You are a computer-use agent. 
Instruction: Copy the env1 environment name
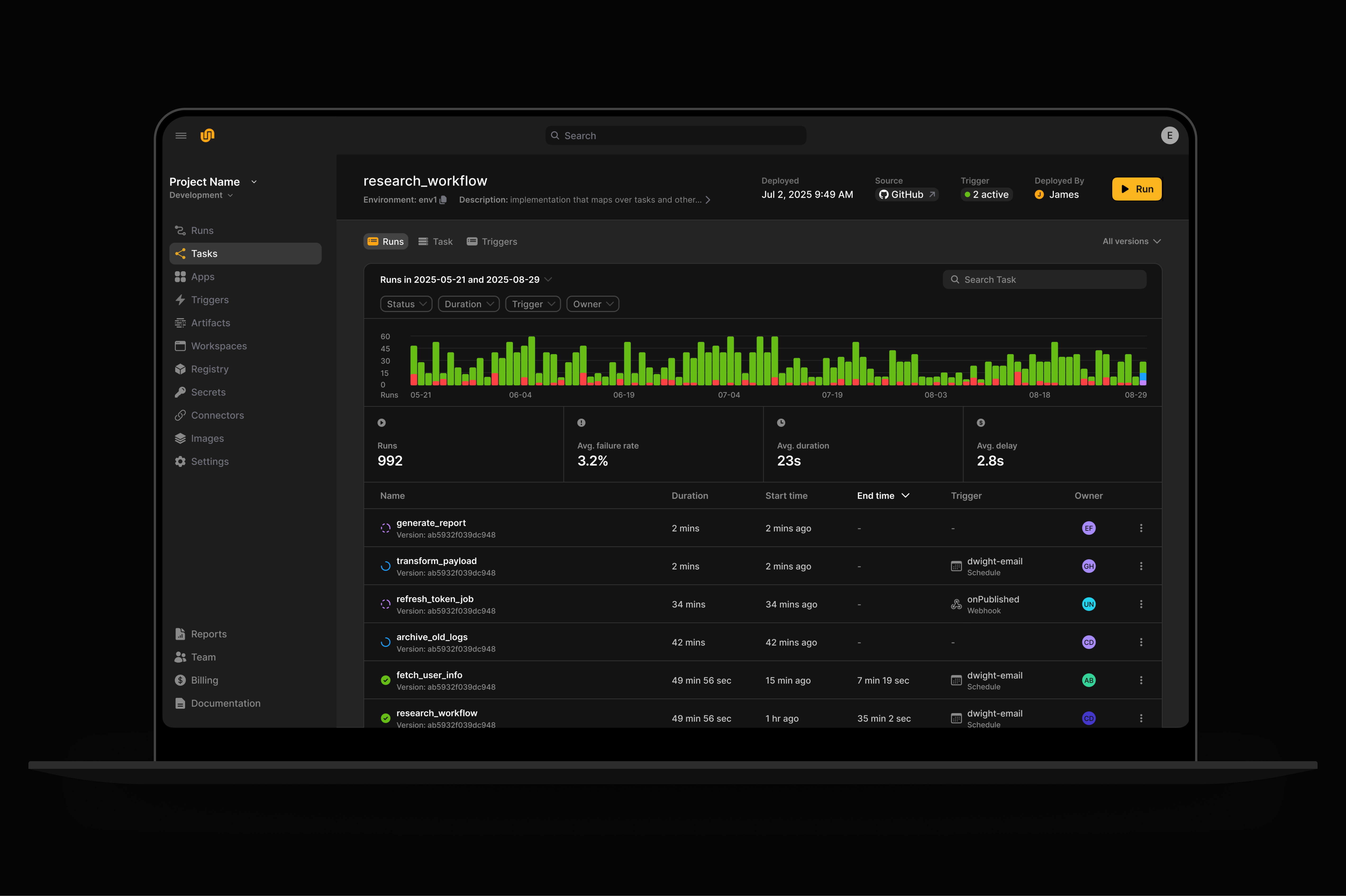click(x=443, y=200)
